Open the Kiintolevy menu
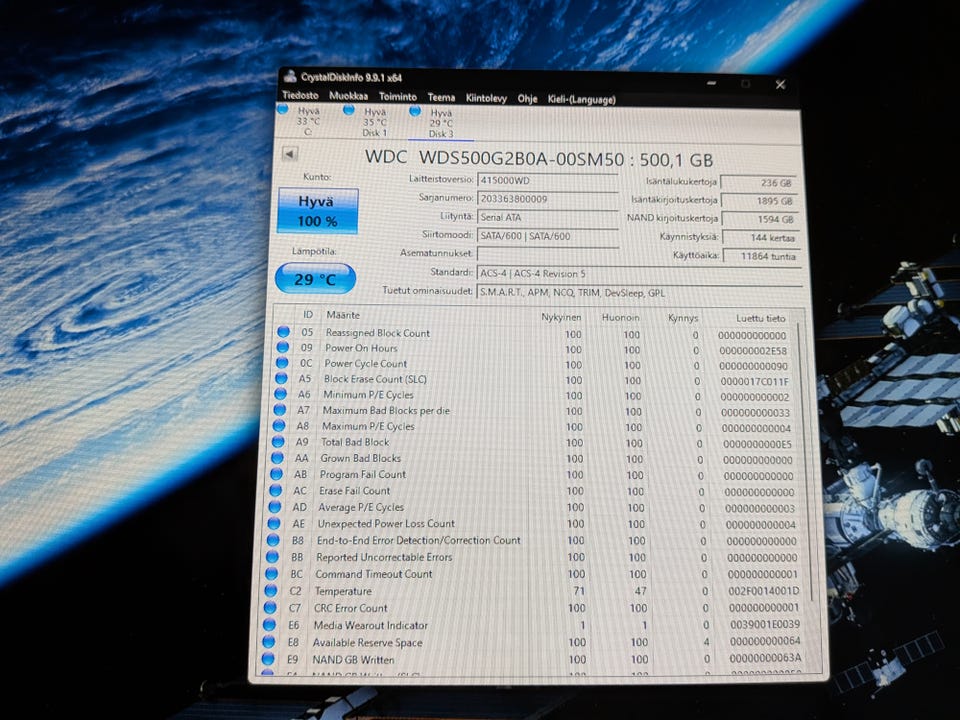Screen dimensions: 960x720 486,98
